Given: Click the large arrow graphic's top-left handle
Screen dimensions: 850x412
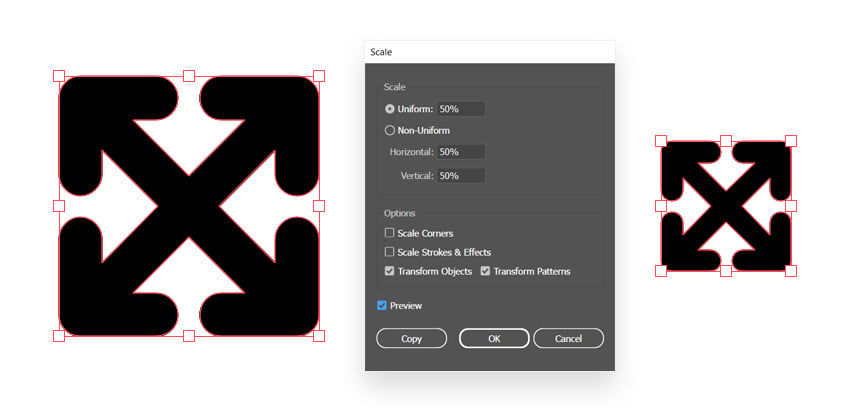Looking at the screenshot, I should (x=59, y=76).
